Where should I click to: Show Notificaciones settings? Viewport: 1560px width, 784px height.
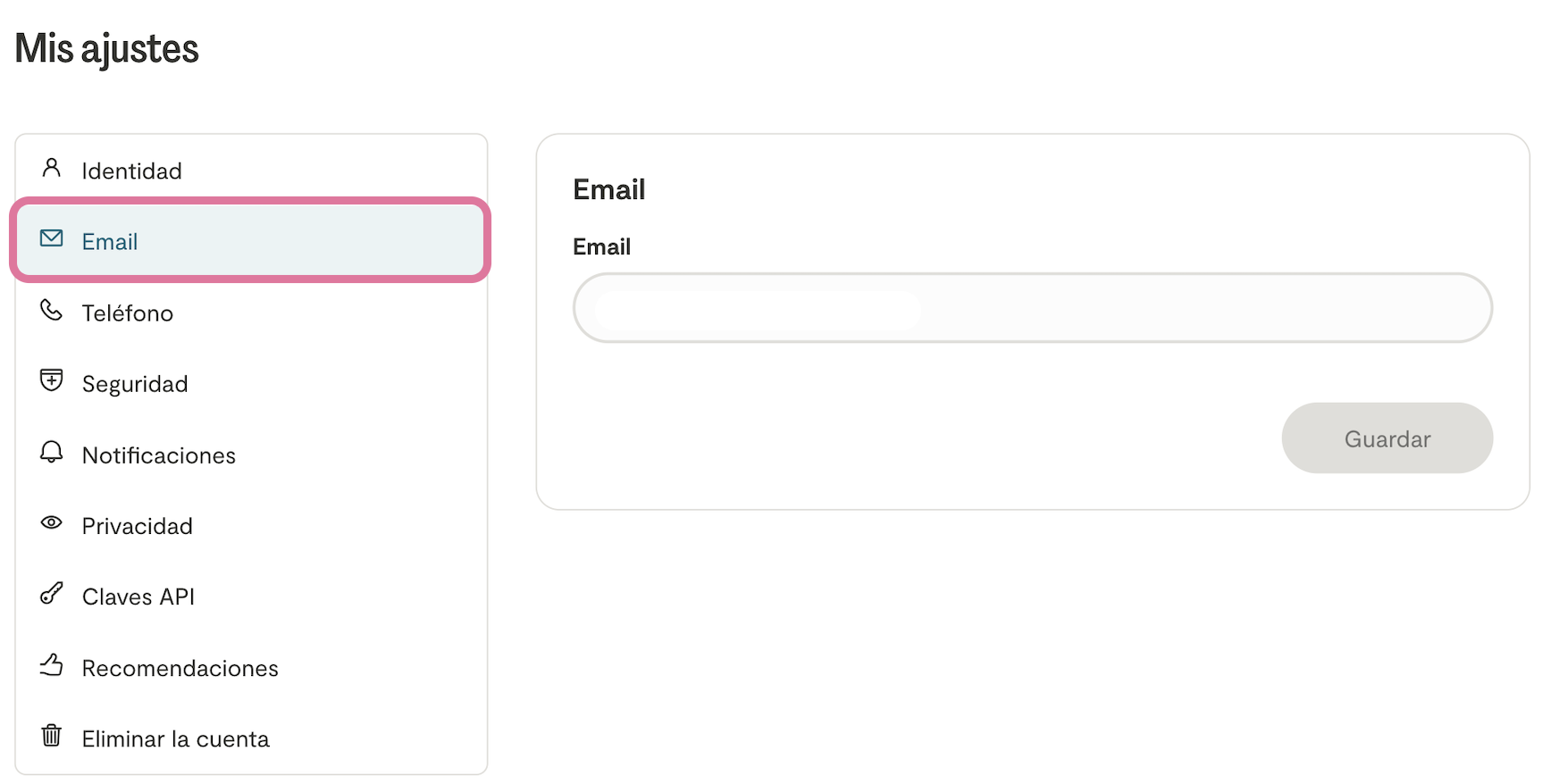tap(159, 455)
